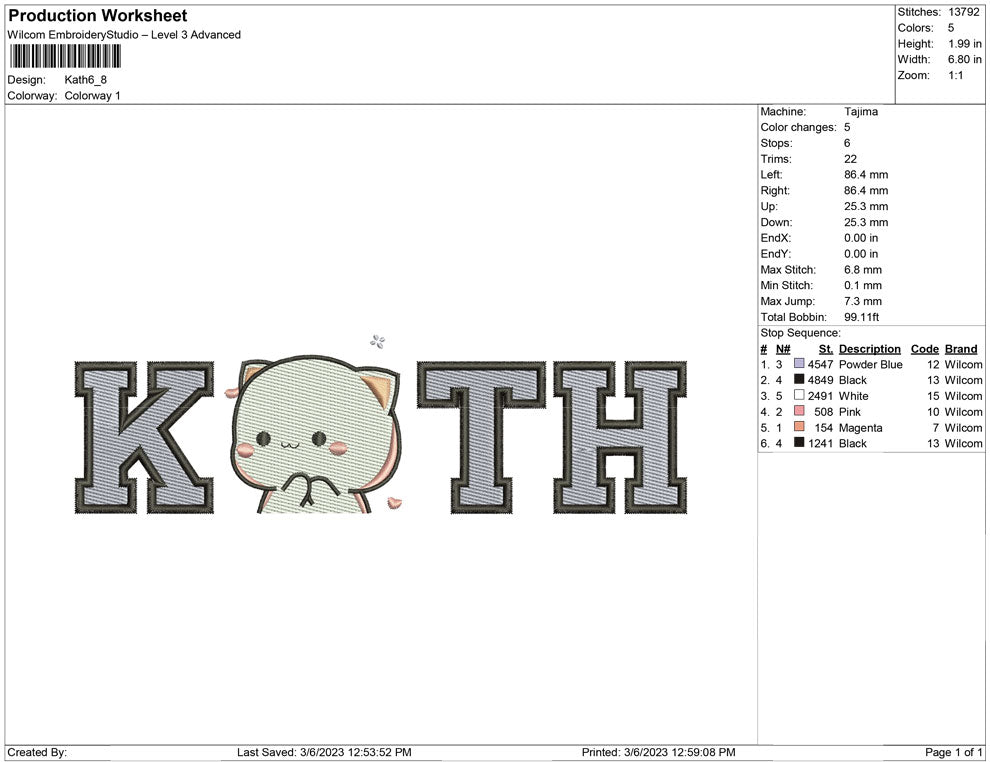Click the Trims value "22"

[850, 158]
